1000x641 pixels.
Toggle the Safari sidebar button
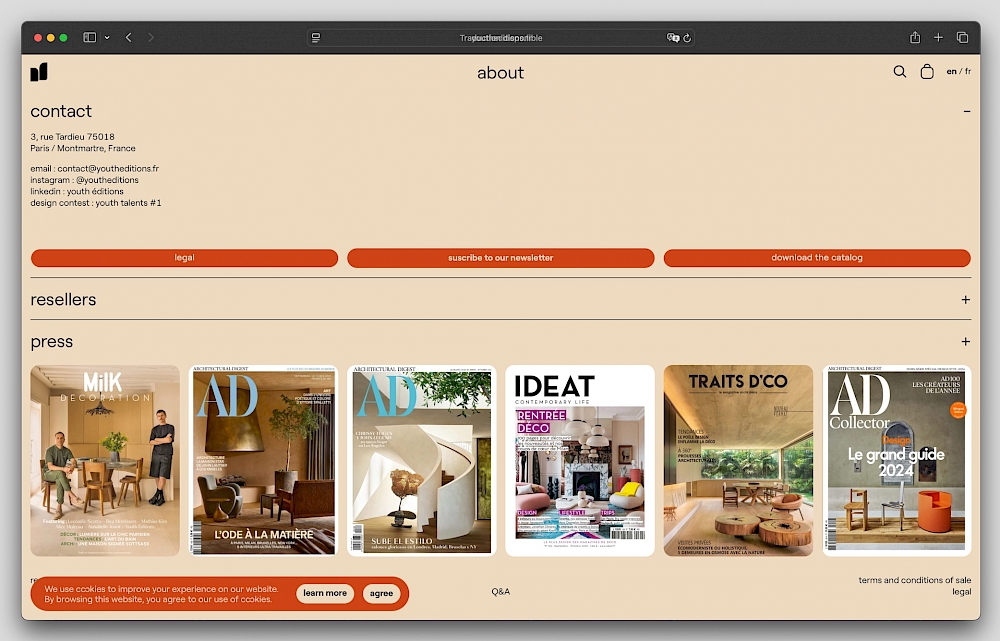pyautogui.click(x=90, y=38)
